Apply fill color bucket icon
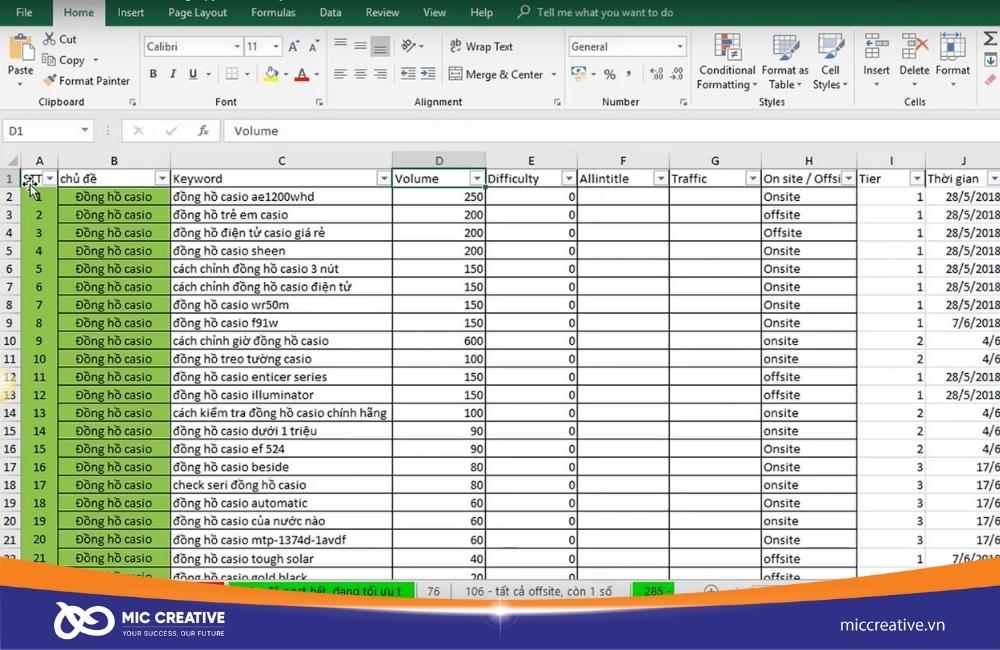 click(x=272, y=74)
